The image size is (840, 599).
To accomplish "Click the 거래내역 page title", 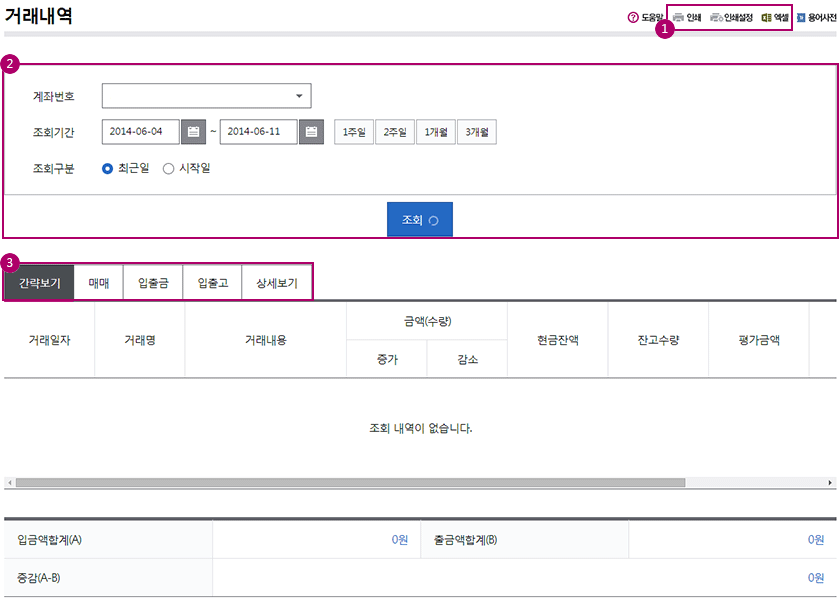I will pyautogui.click(x=38, y=16).
